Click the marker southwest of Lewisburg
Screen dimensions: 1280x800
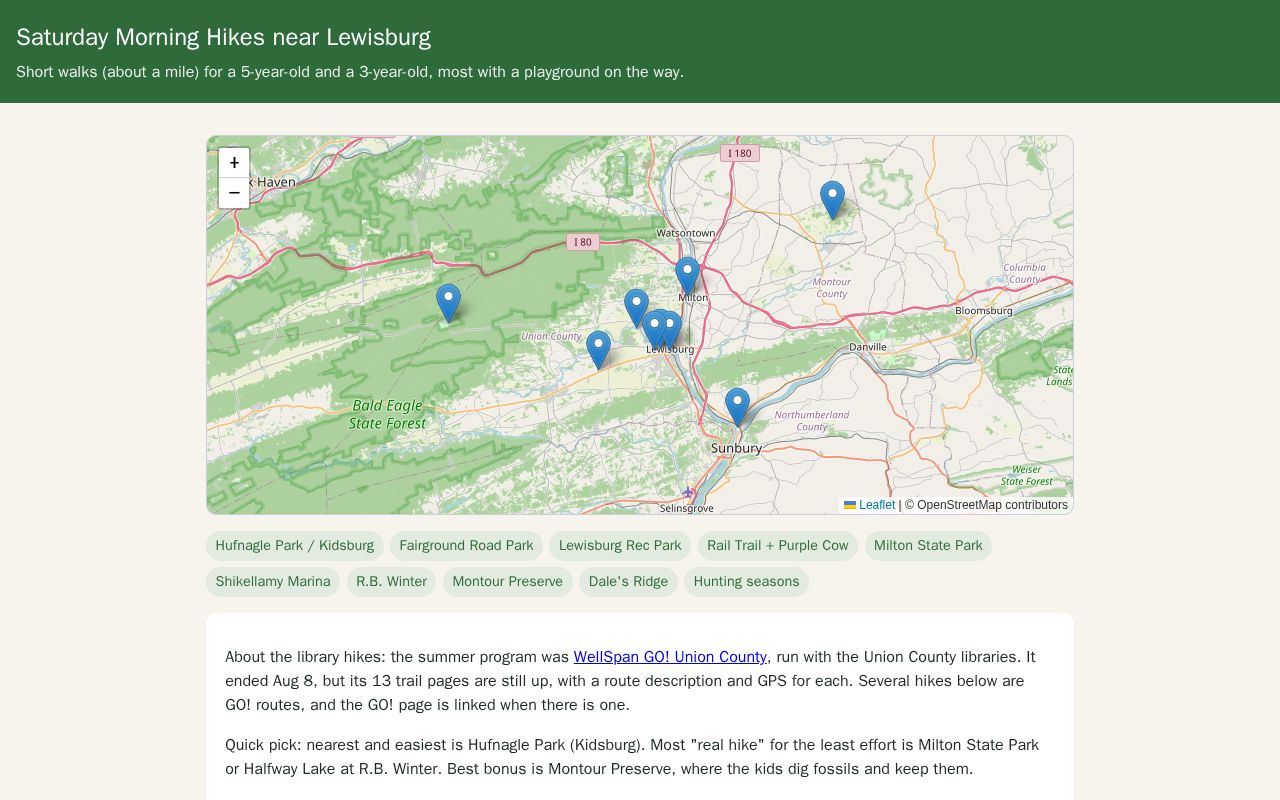coord(598,350)
